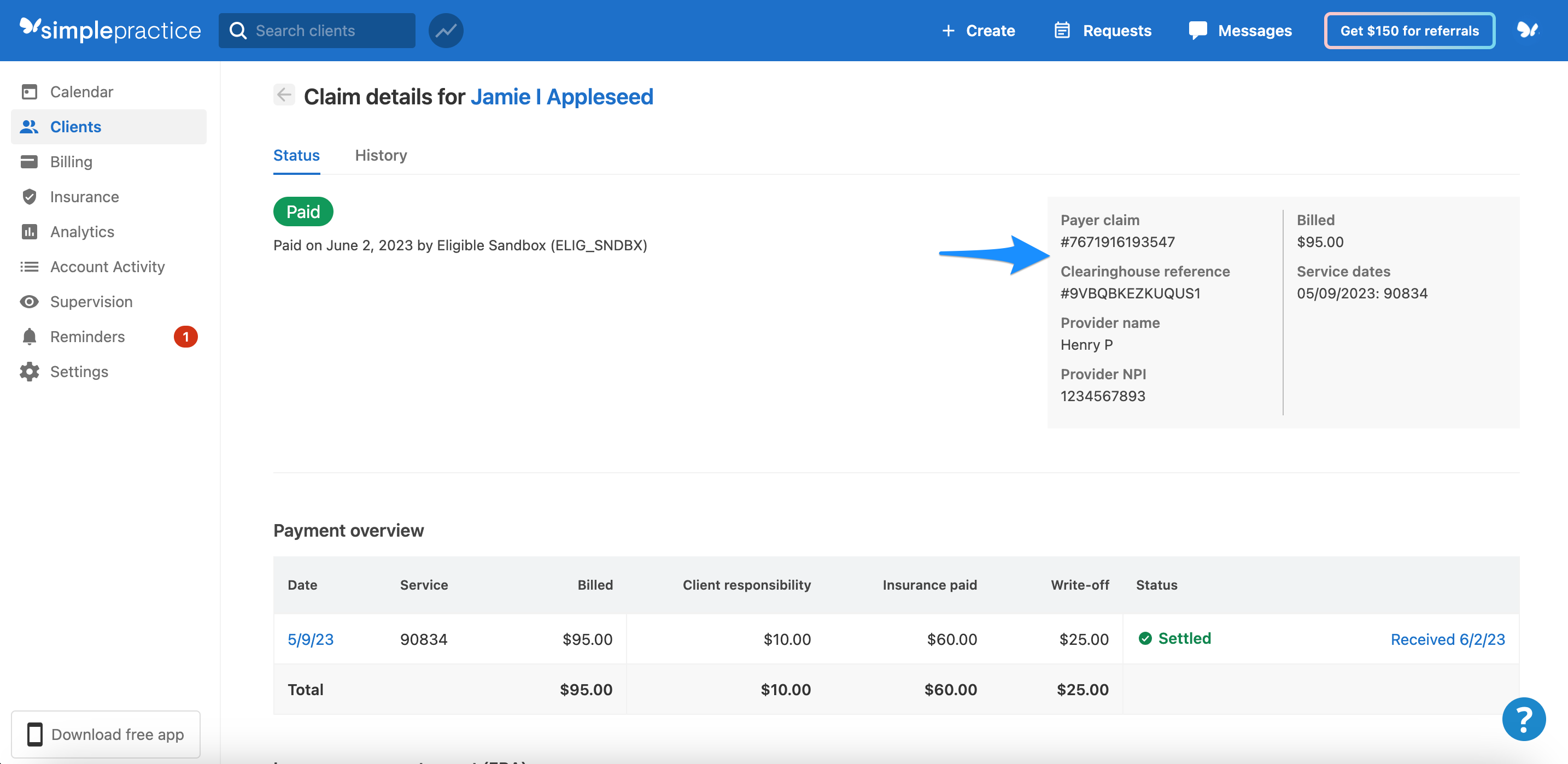The height and width of the screenshot is (764, 1568).
Task: Click the 90834 service code cell
Action: [424, 639]
